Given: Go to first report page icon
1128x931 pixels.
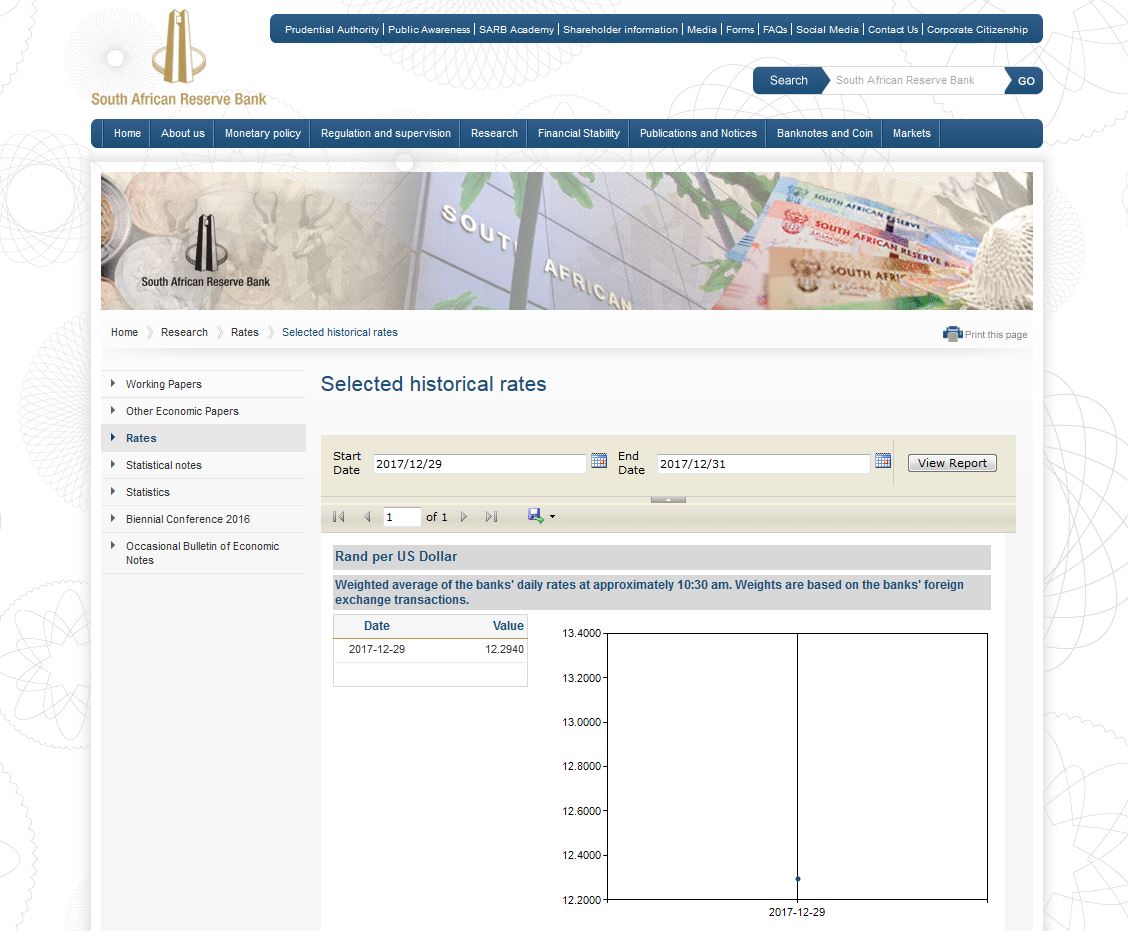Looking at the screenshot, I should pyautogui.click(x=339, y=517).
